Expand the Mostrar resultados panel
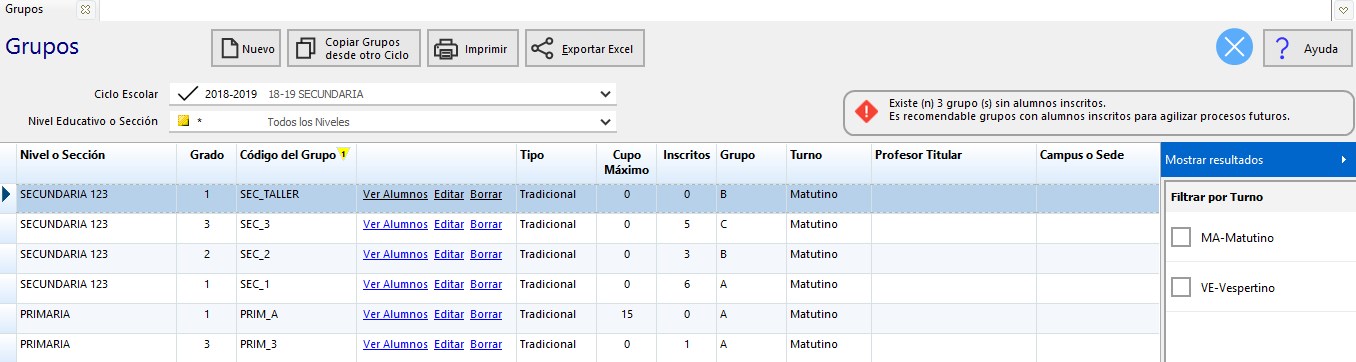This screenshot has height=362, width=1356. pyautogui.click(x=1258, y=159)
